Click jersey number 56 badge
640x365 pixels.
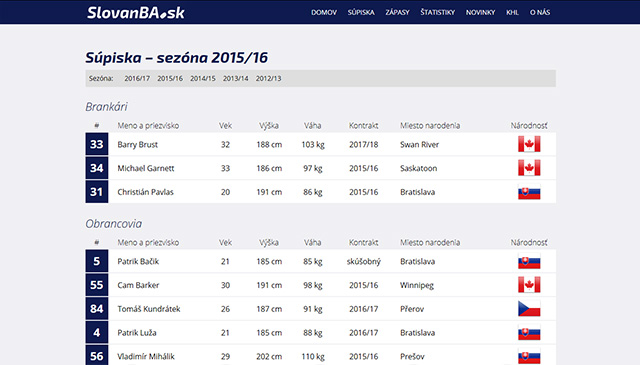pyautogui.click(x=97, y=356)
